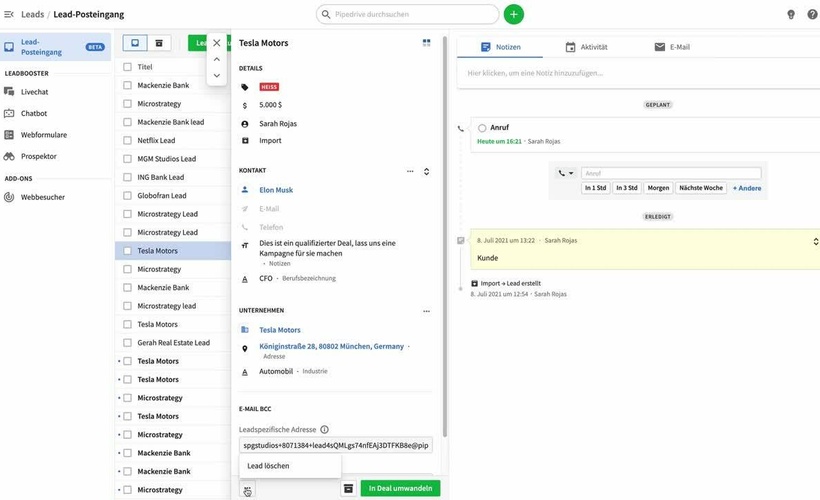Open the more options button at panel bottom
Screen dimensions: 820x500
(248, 488)
